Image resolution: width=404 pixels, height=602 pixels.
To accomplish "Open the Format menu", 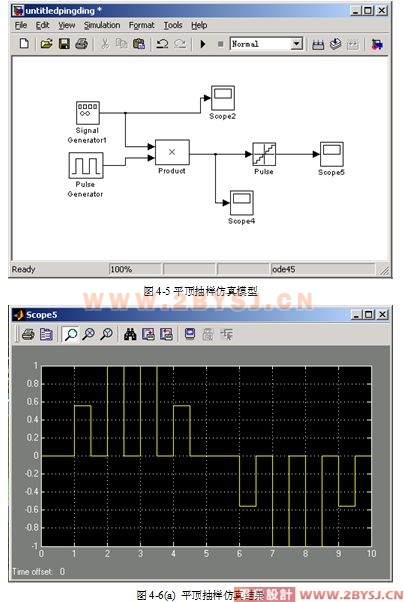I will 141,25.
